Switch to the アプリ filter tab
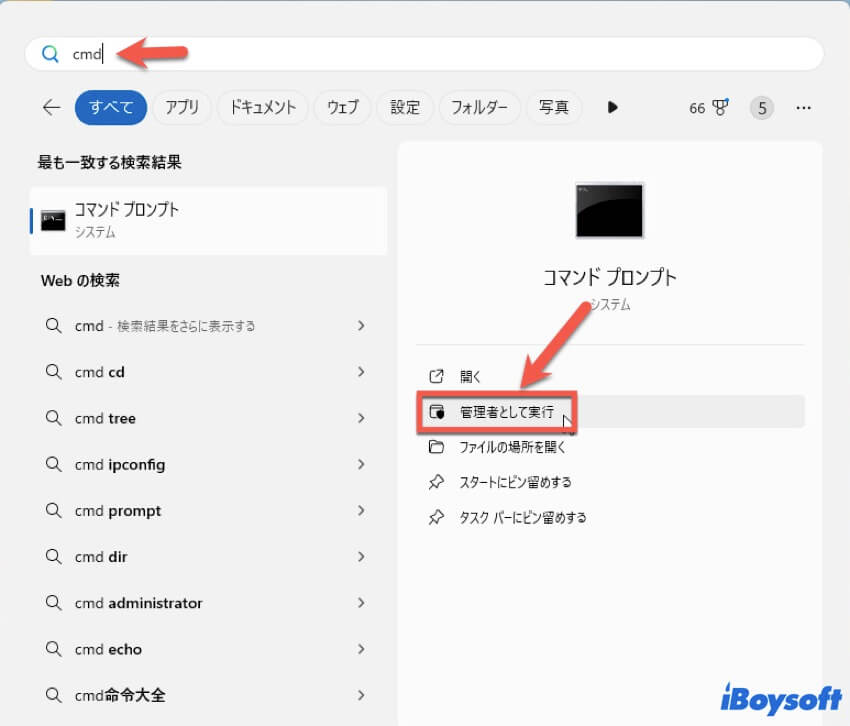Viewport: 850px width, 726px height. tap(182, 107)
